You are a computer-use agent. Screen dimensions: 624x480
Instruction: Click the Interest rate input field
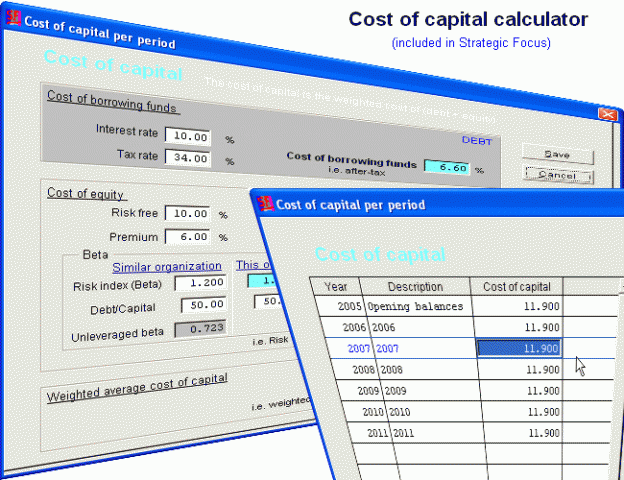point(187,136)
